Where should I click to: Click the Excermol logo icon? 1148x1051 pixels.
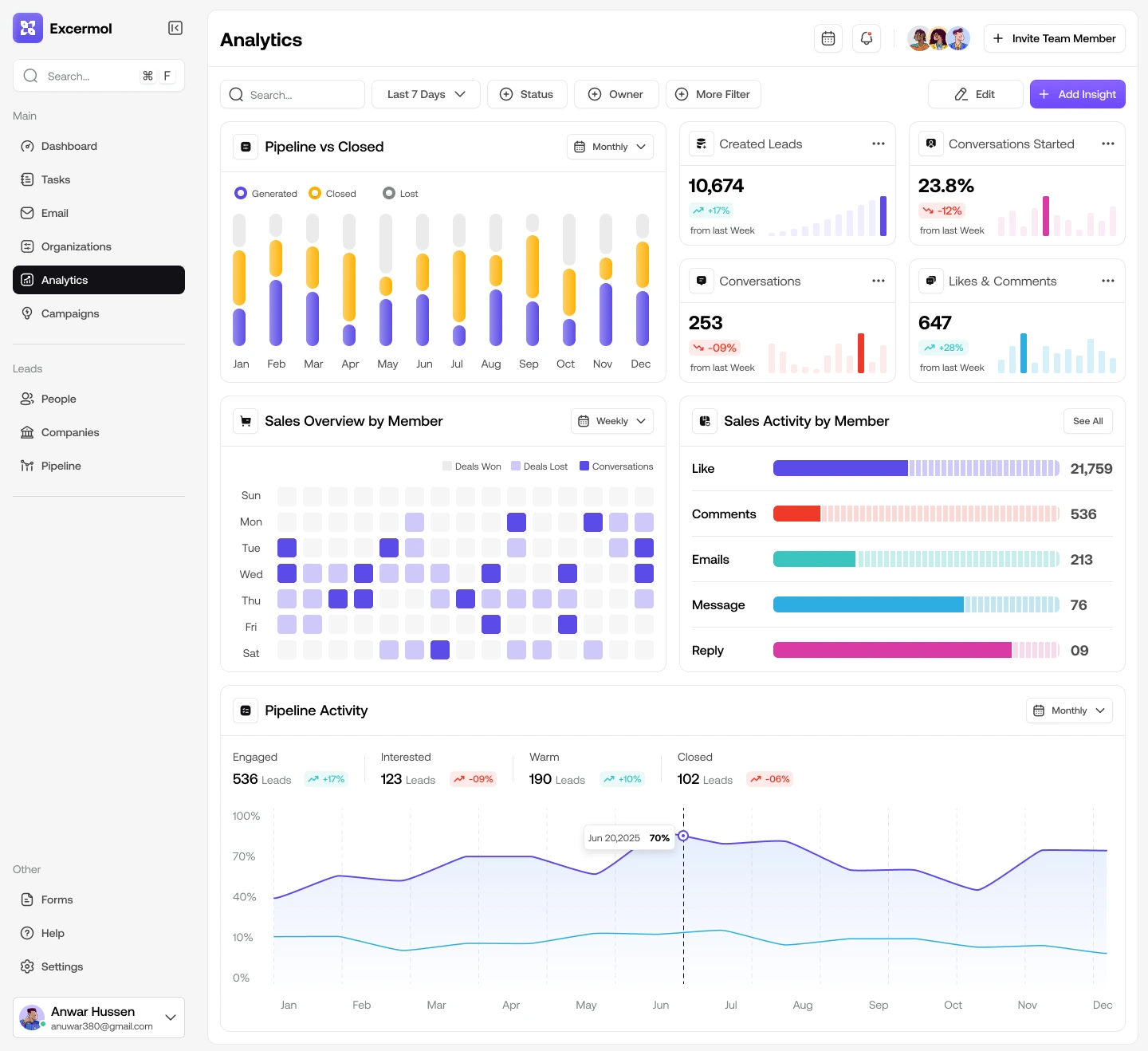[x=28, y=28]
